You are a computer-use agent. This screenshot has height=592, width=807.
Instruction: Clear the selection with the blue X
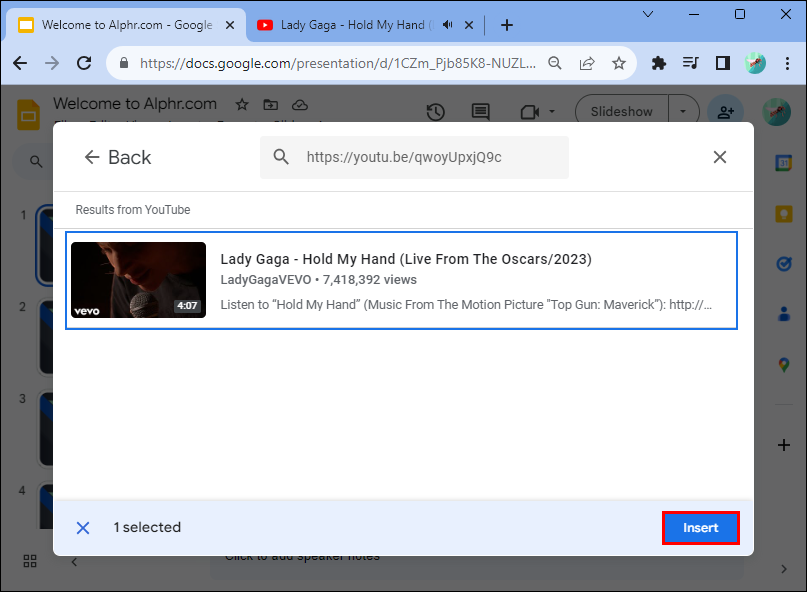(83, 528)
